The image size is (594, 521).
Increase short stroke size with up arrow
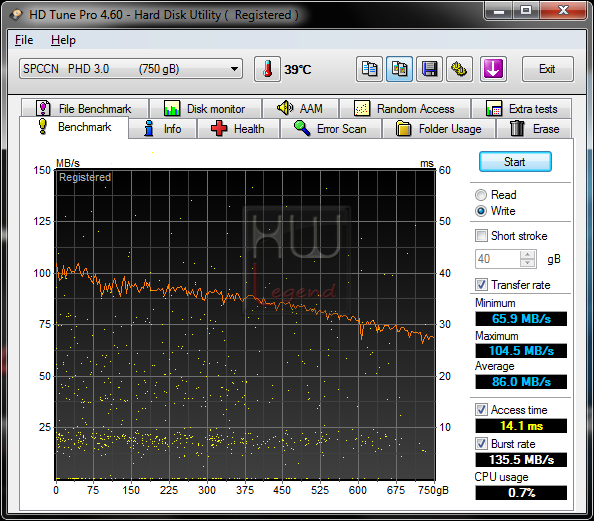point(527,255)
